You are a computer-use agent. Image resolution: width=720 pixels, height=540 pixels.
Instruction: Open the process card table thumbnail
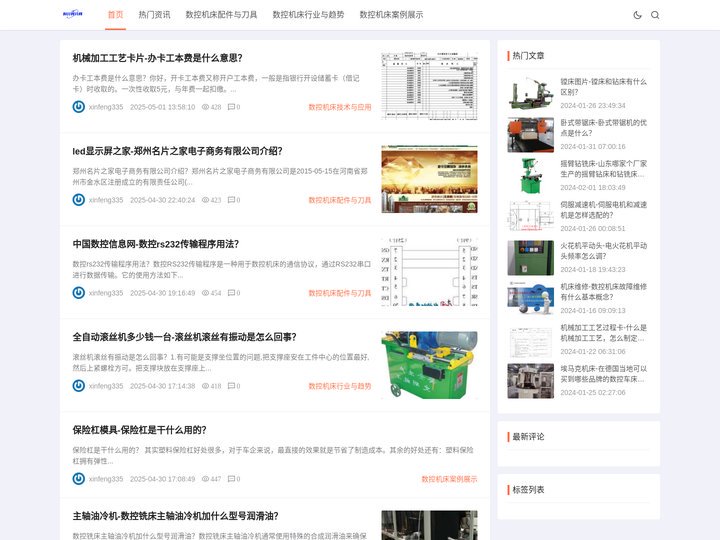[429, 86]
